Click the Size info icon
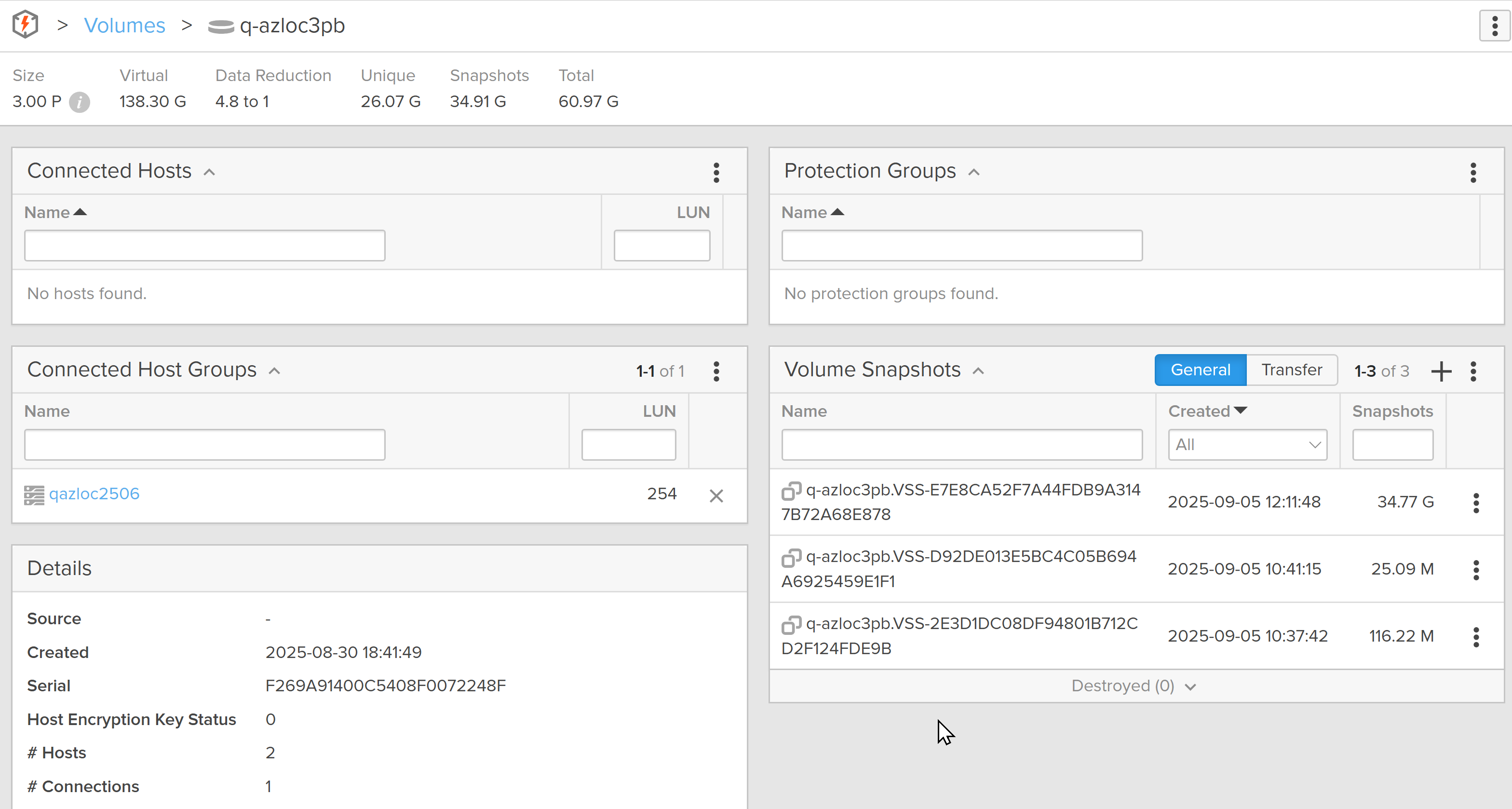This screenshot has width=1512, height=809. click(x=79, y=102)
